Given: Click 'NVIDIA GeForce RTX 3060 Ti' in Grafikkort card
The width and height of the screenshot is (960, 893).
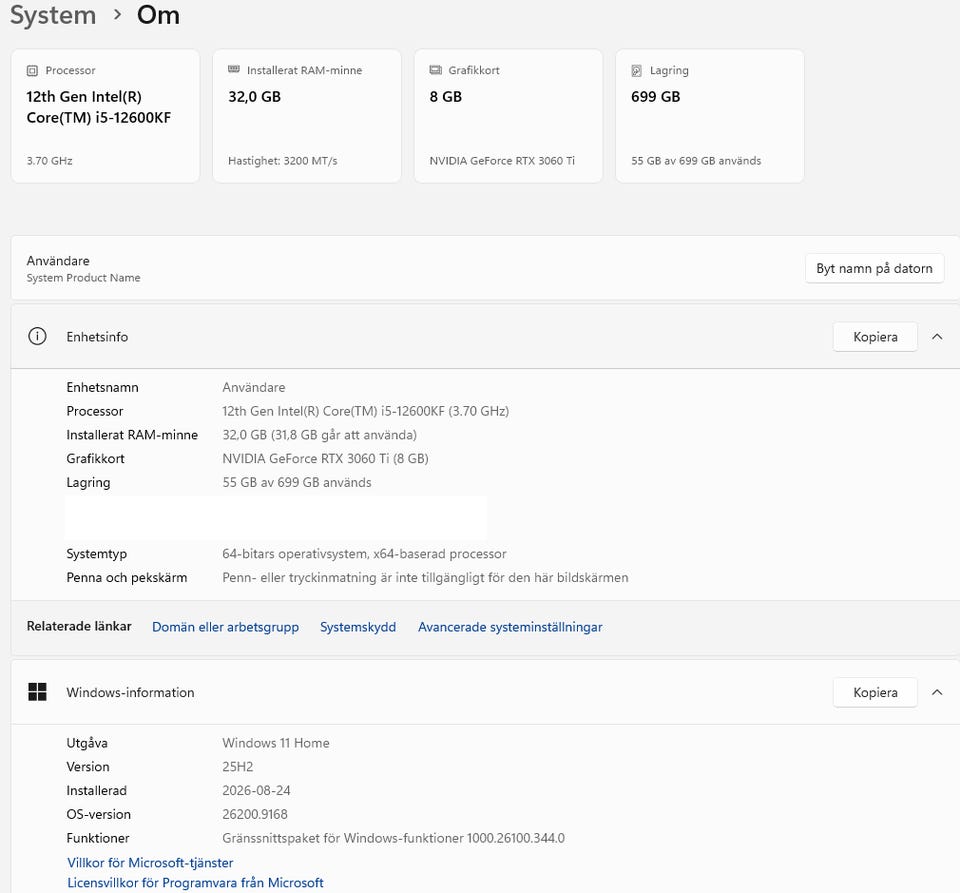Looking at the screenshot, I should pyautogui.click(x=502, y=161).
